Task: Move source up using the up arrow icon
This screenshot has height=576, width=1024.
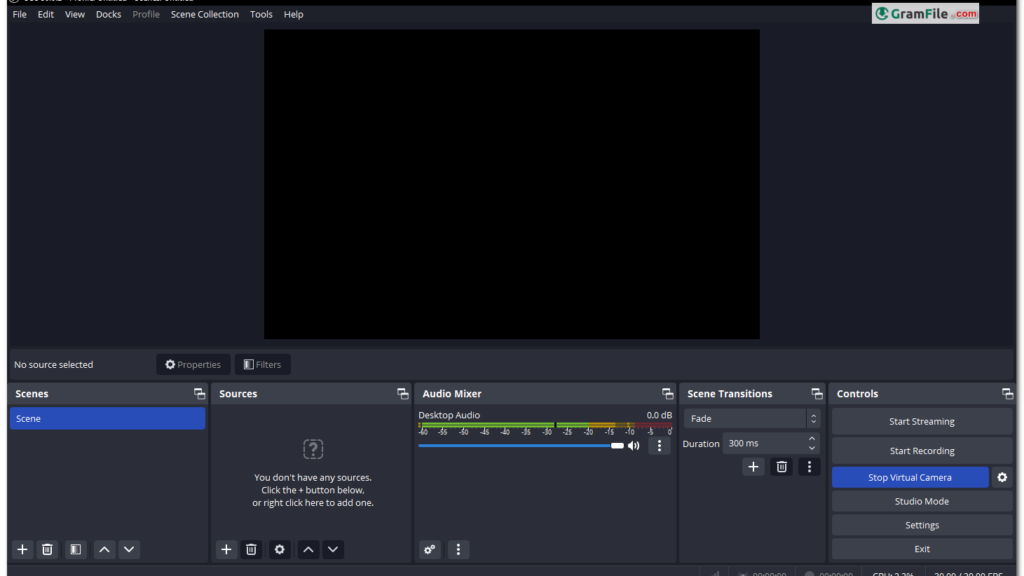Action: click(x=308, y=549)
